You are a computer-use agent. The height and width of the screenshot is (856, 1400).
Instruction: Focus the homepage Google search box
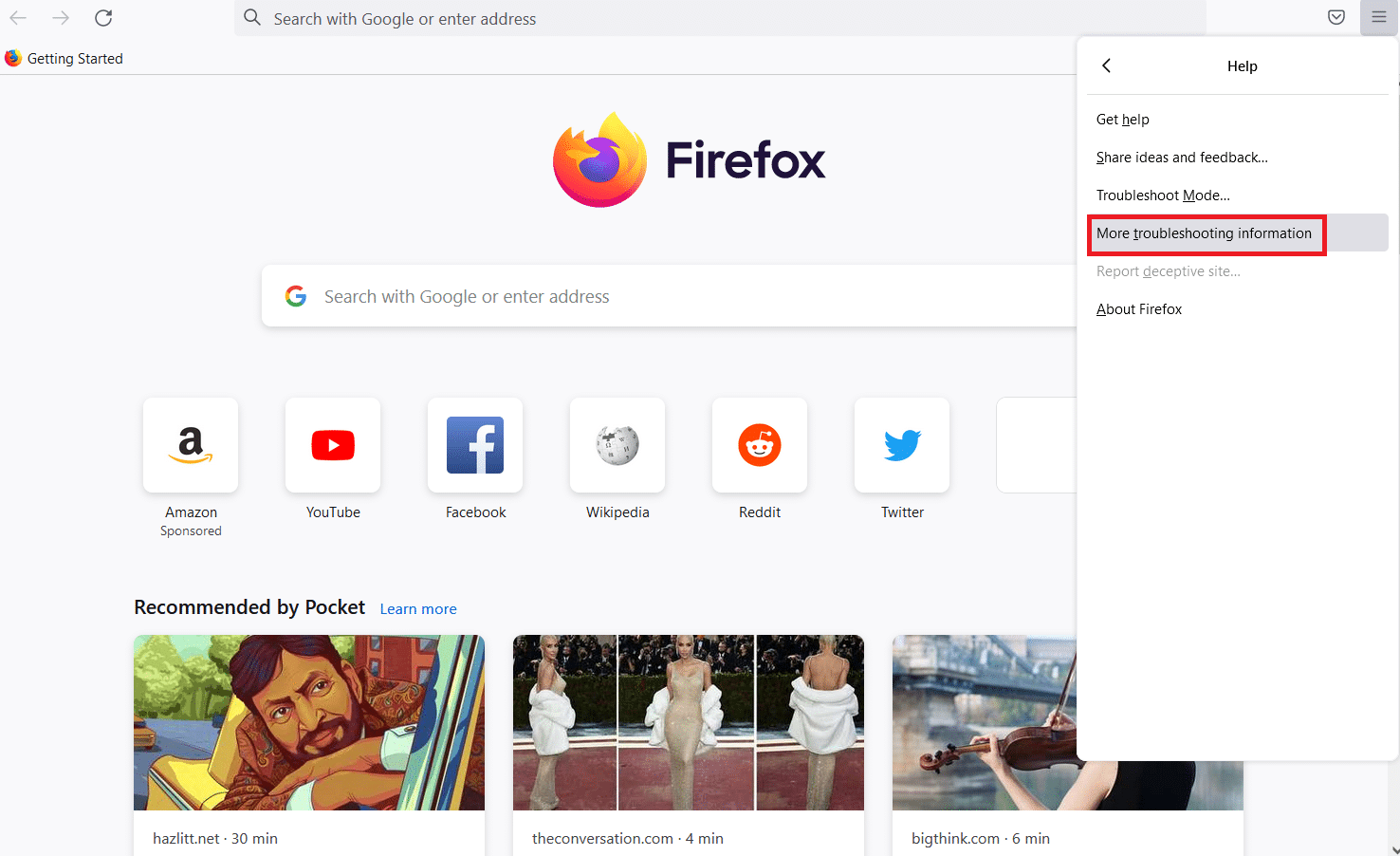pos(669,296)
